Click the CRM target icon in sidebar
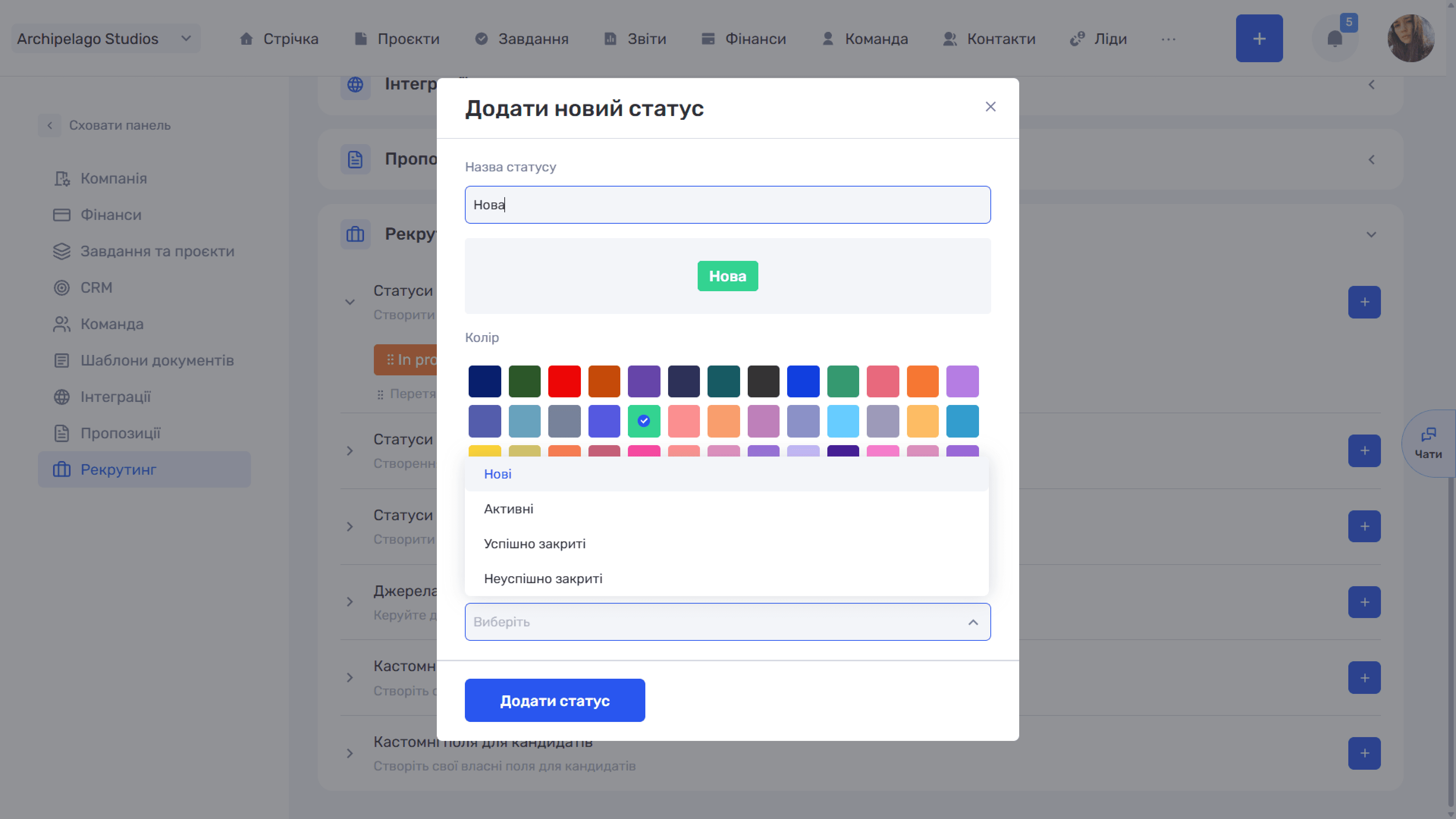1456x819 pixels. [61, 288]
